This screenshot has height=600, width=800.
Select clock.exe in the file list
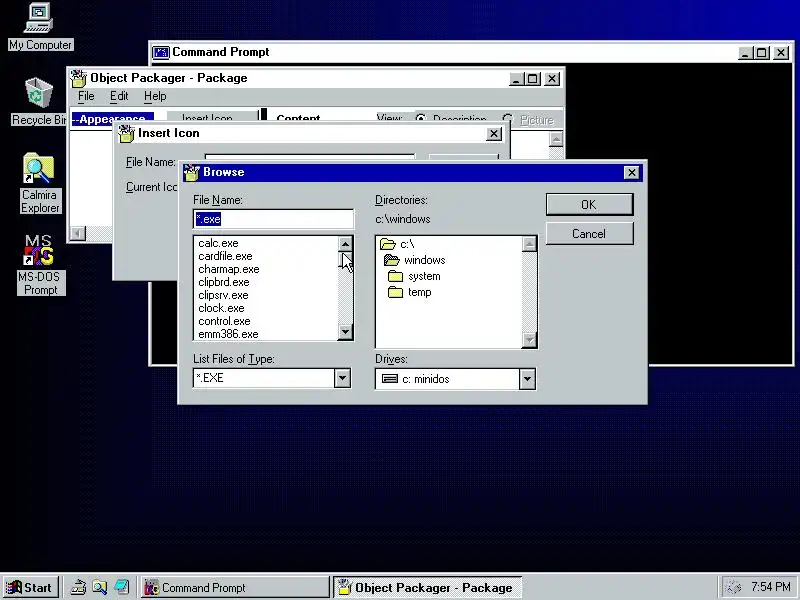coord(221,308)
